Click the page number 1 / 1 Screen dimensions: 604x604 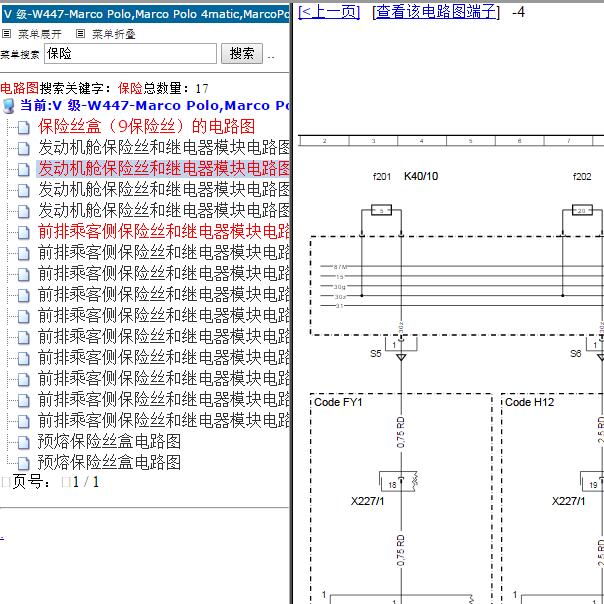pyautogui.click(x=86, y=482)
